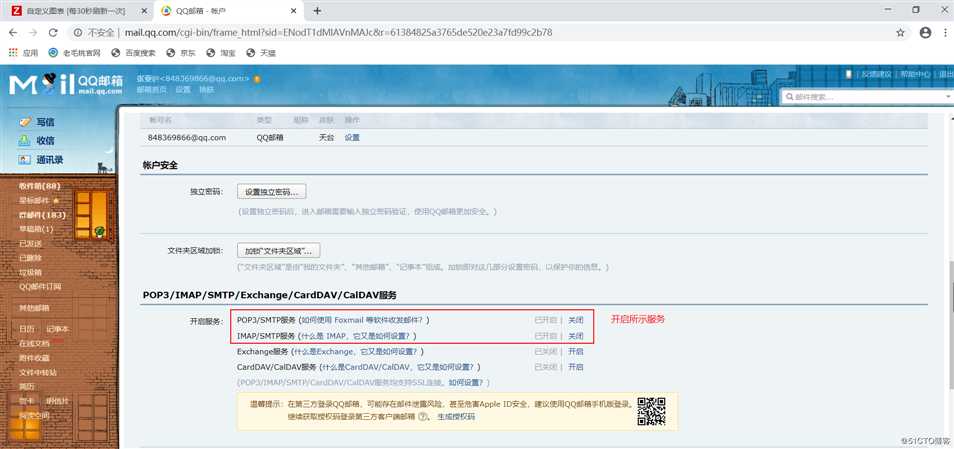Click the browser back arrow
954x449 pixels.
coord(13,32)
